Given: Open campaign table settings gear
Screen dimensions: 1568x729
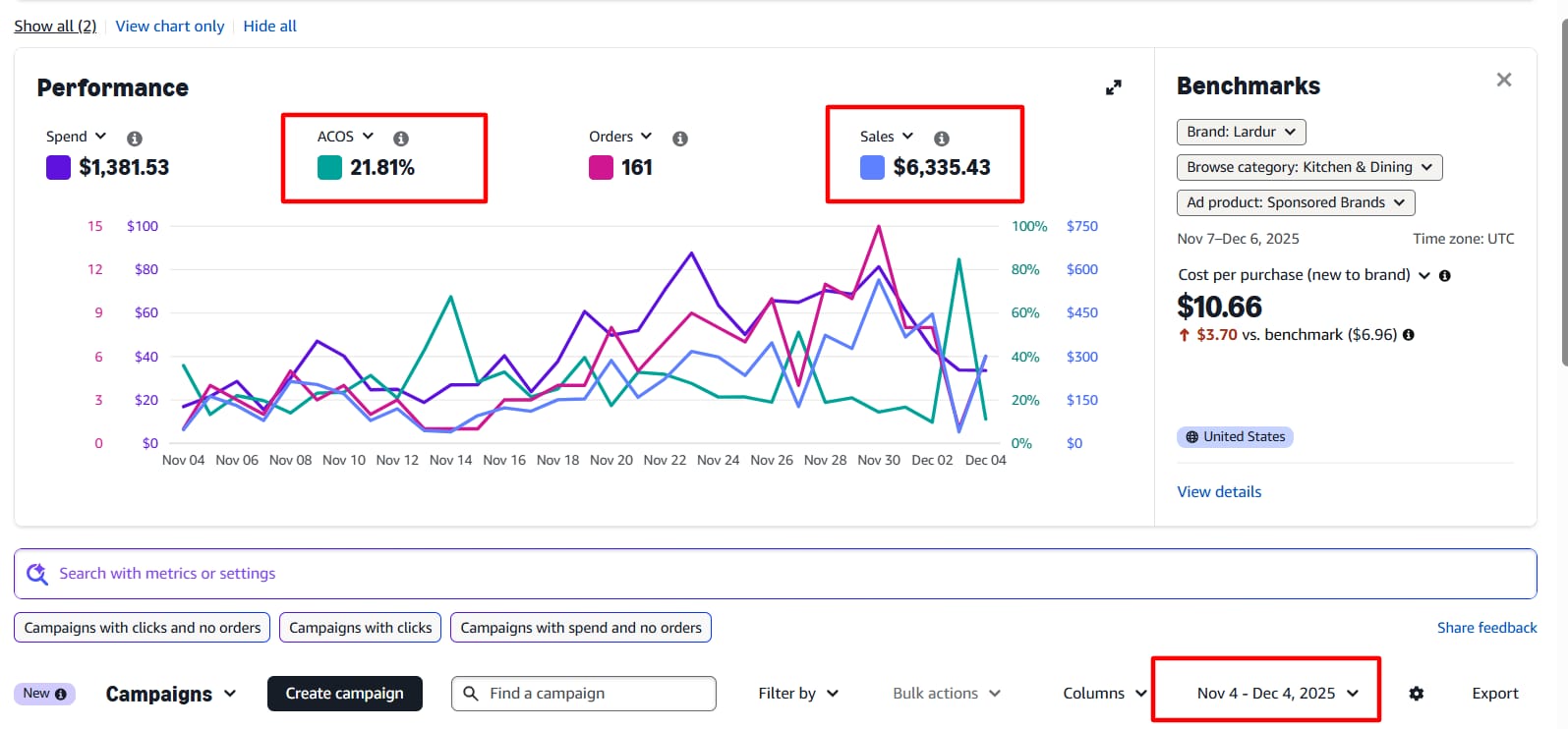Looking at the screenshot, I should (x=1416, y=694).
